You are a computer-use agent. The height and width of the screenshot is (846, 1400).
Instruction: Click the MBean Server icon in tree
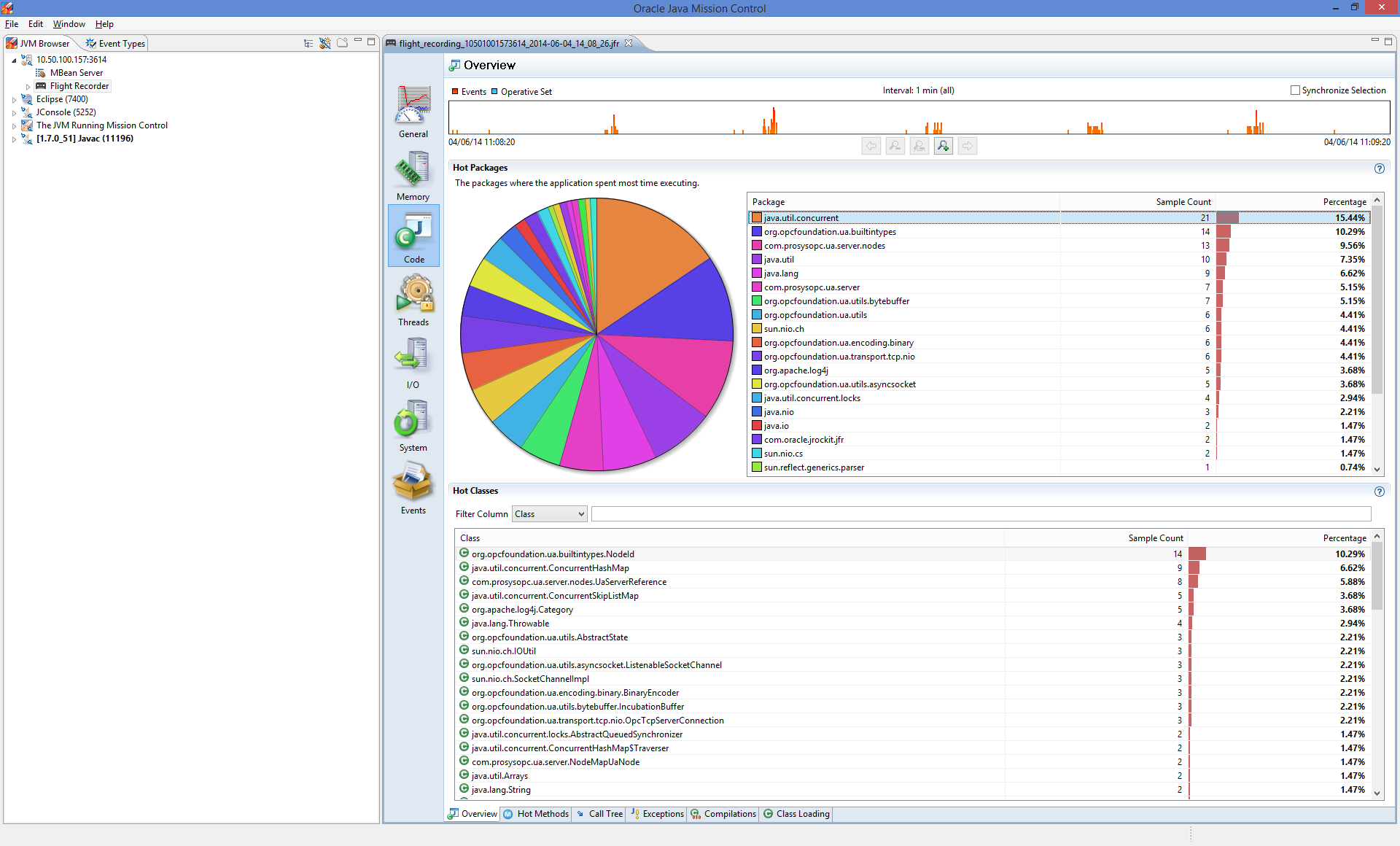pyautogui.click(x=41, y=73)
